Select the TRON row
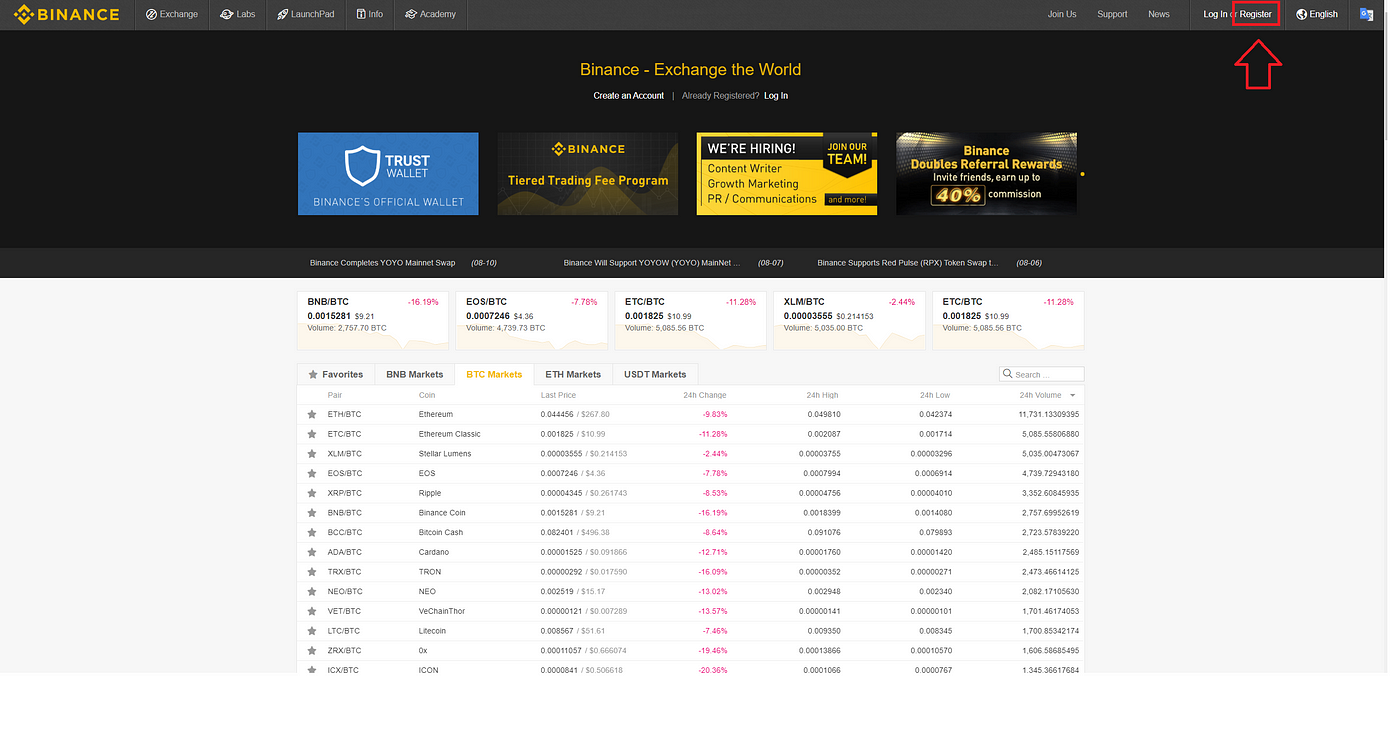Viewport: 1400px width, 754px height. [x=691, y=572]
